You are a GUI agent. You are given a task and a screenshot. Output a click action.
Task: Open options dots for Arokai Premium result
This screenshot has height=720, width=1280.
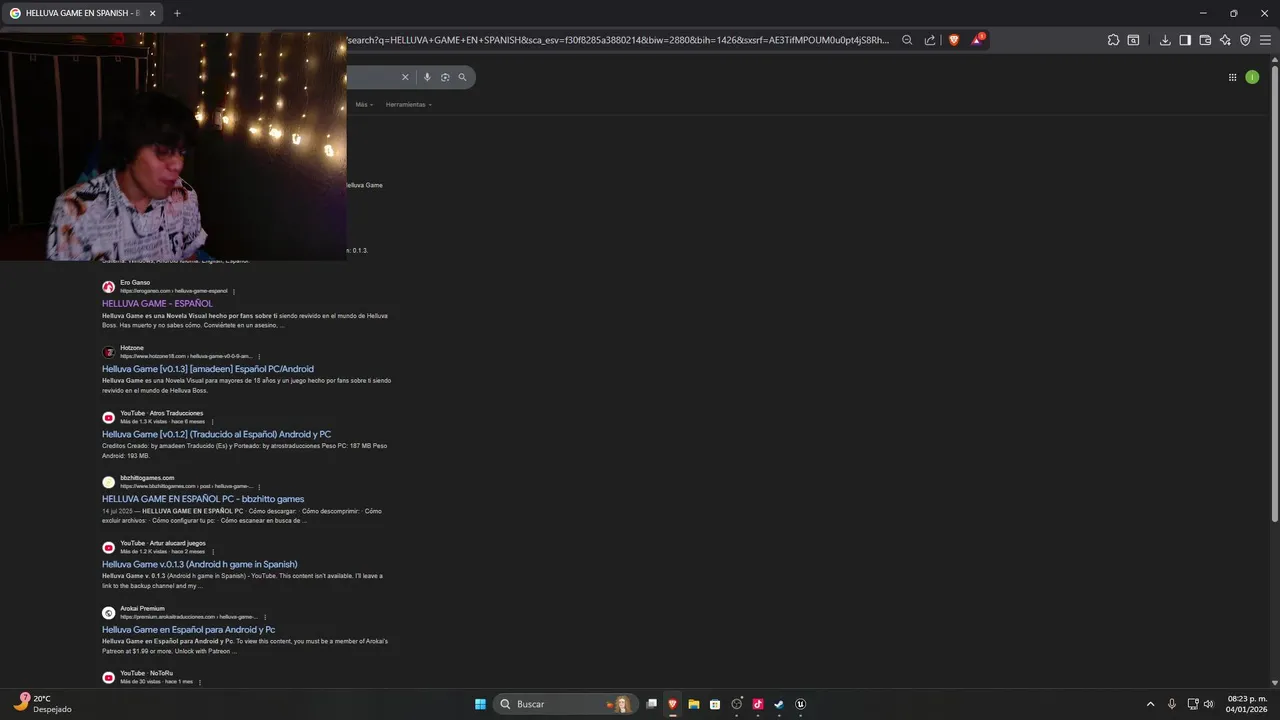[265, 617]
